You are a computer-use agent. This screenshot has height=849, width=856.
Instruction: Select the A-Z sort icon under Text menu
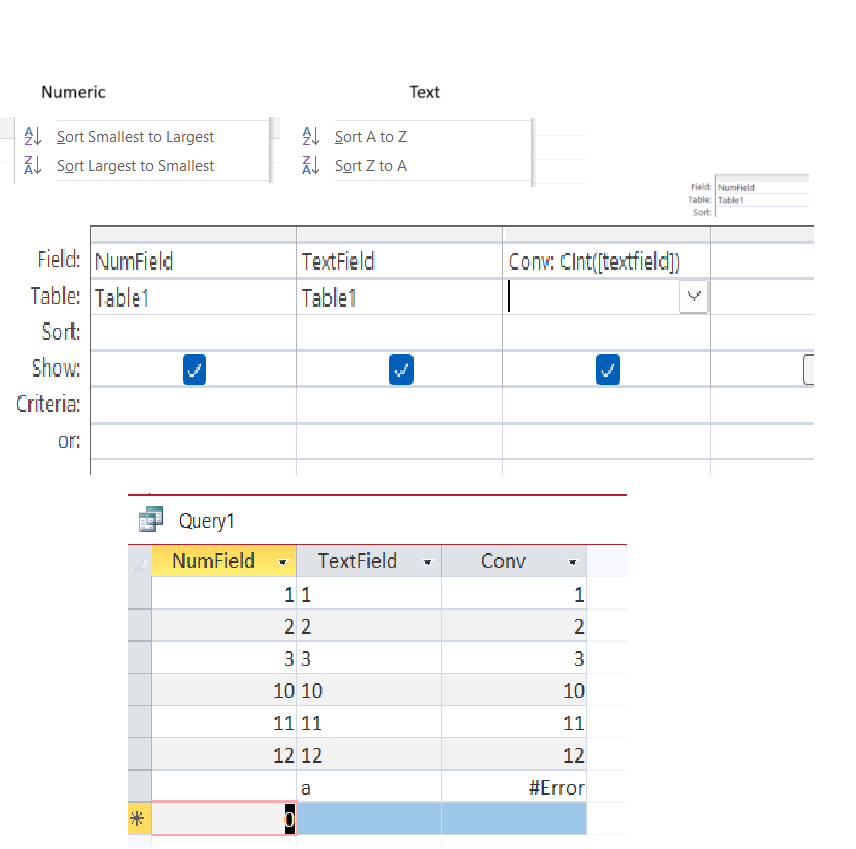click(310, 136)
